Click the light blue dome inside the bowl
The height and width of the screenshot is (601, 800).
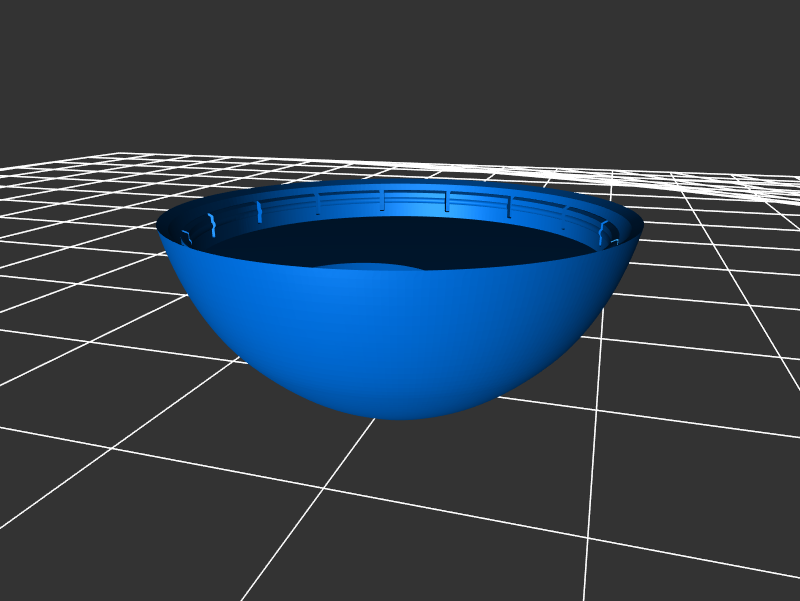(370, 267)
